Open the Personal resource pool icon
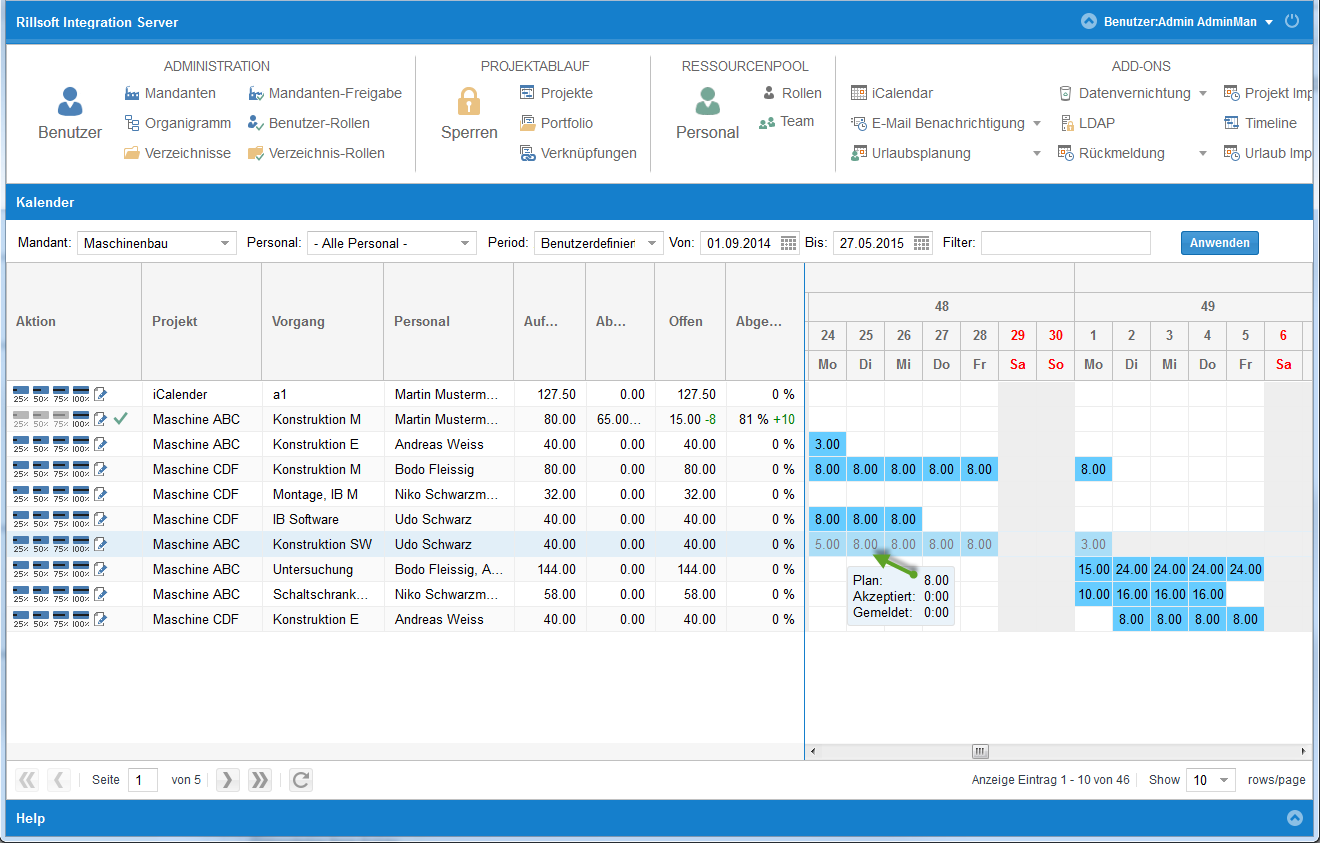Screen dimensions: 1320x843 [707, 102]
